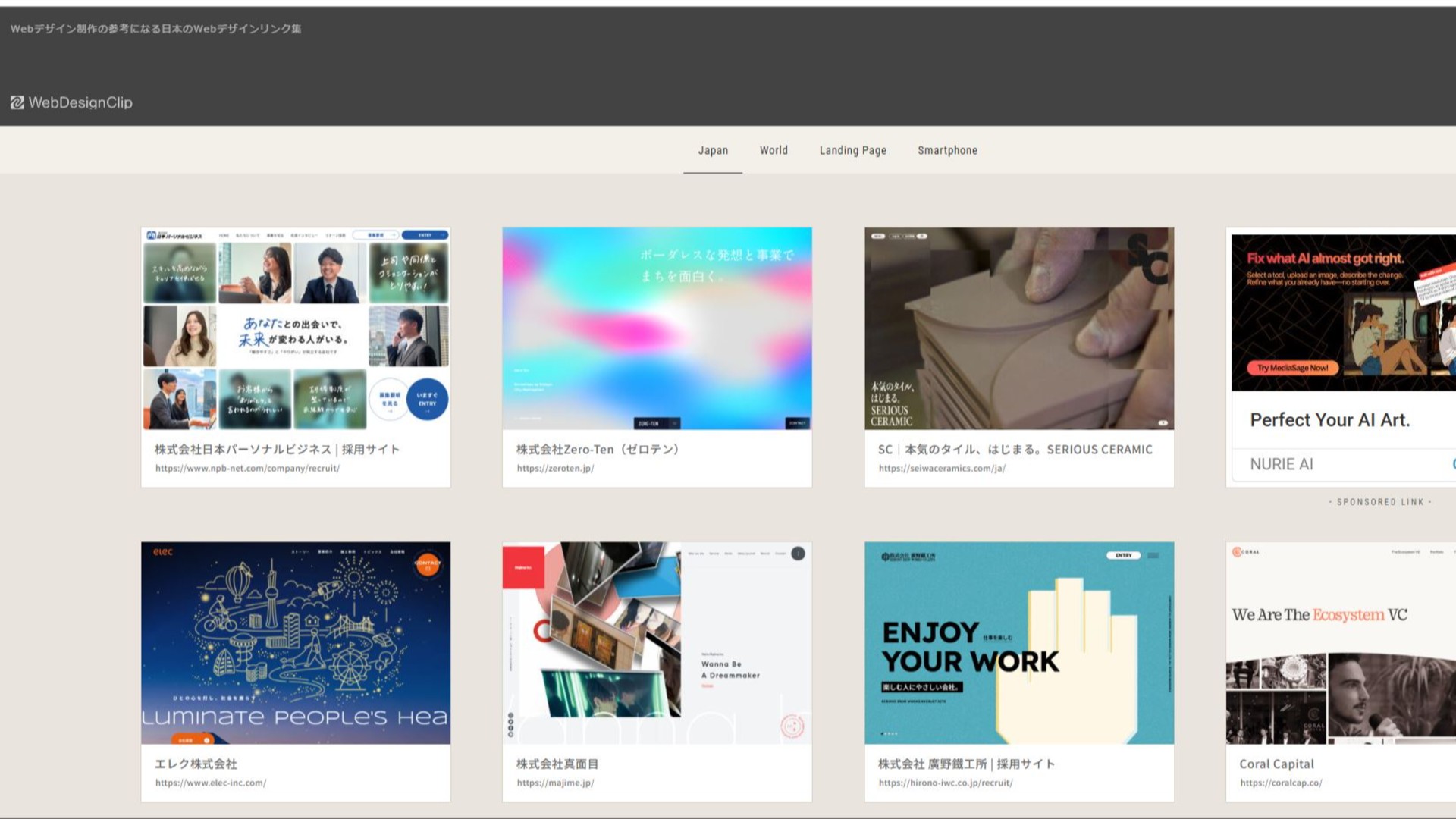
Task: Click the hirono-iwc.co.jp recruit URL
Action: tap(945, 783)
